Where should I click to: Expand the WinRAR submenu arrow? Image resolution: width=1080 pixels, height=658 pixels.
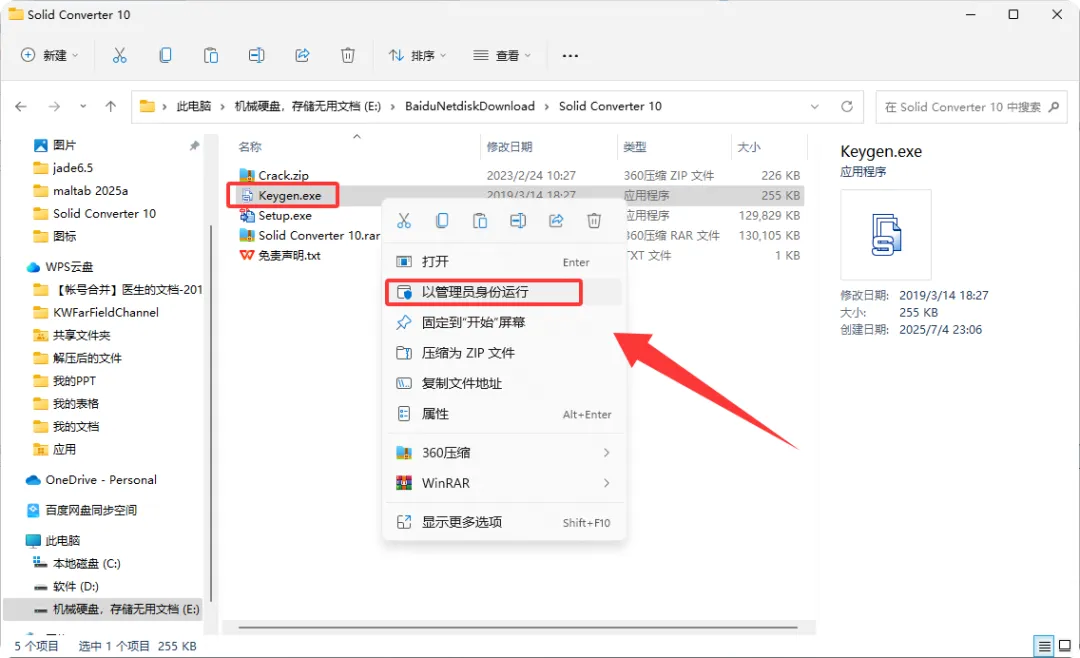pyautogui.click(x=606, y=483)
